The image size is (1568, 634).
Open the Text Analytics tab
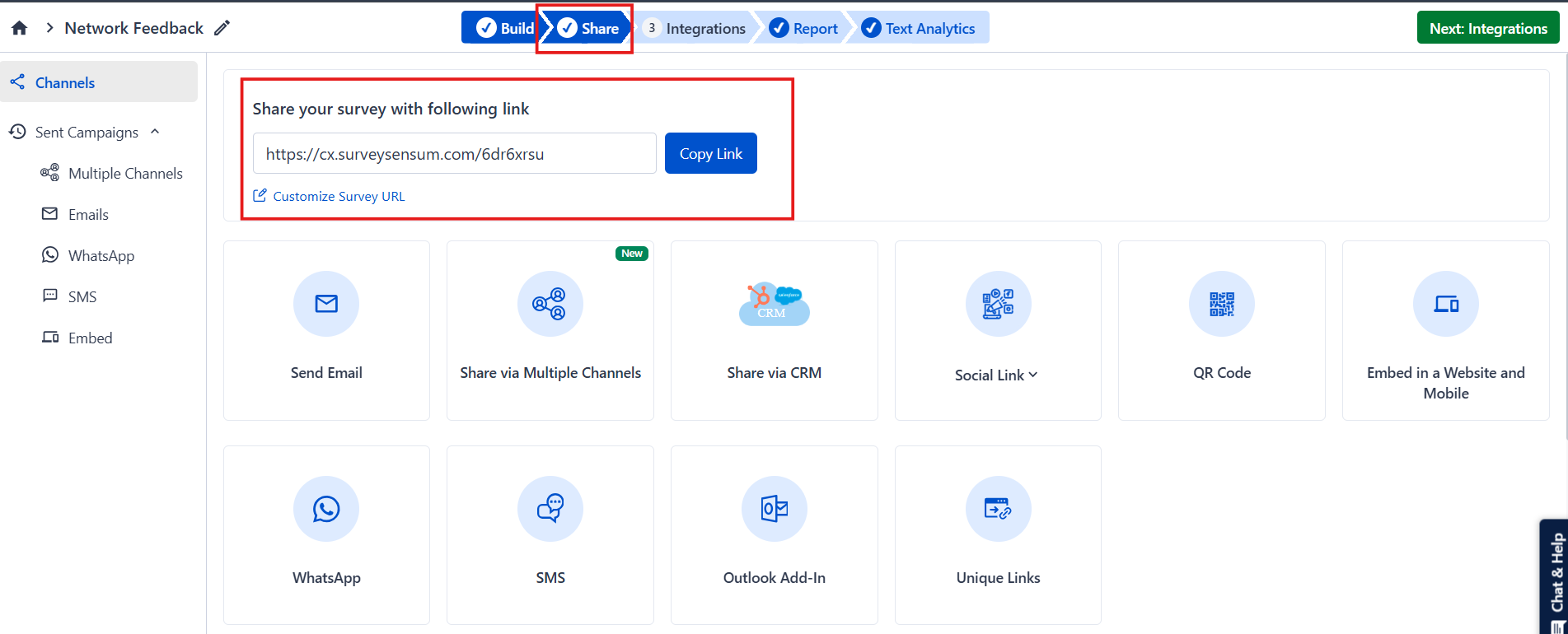(919, 29)
